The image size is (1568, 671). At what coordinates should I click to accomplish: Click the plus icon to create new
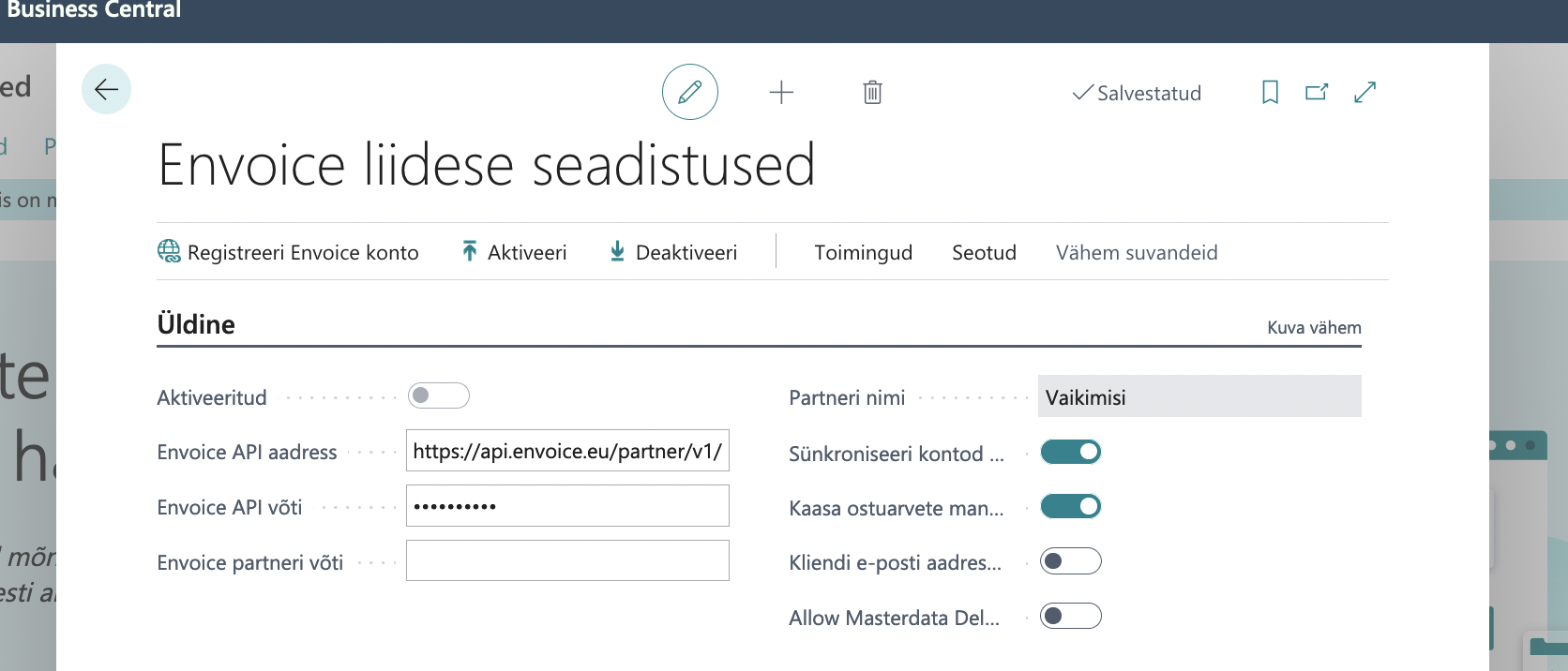[781, 92]
